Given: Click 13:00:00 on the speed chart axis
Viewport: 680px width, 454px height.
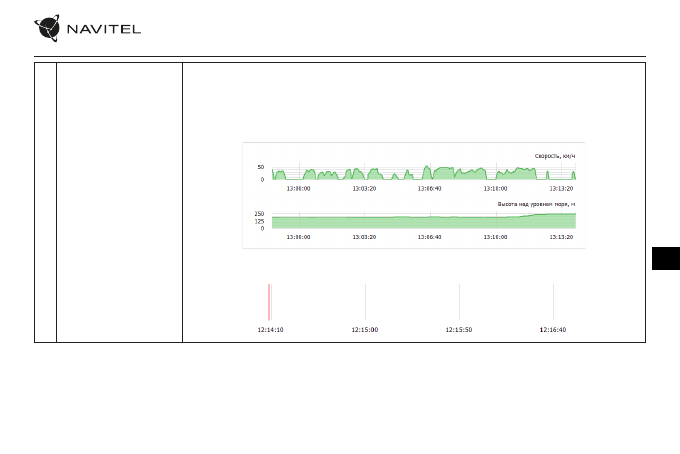Looking at the screenshot, I should (298, 187).
